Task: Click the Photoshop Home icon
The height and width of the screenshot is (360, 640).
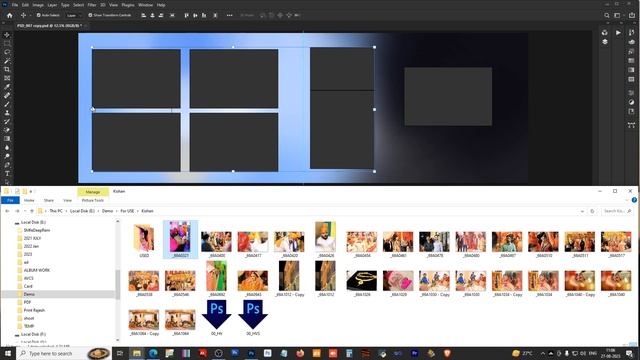Action: tap(9, 15)
